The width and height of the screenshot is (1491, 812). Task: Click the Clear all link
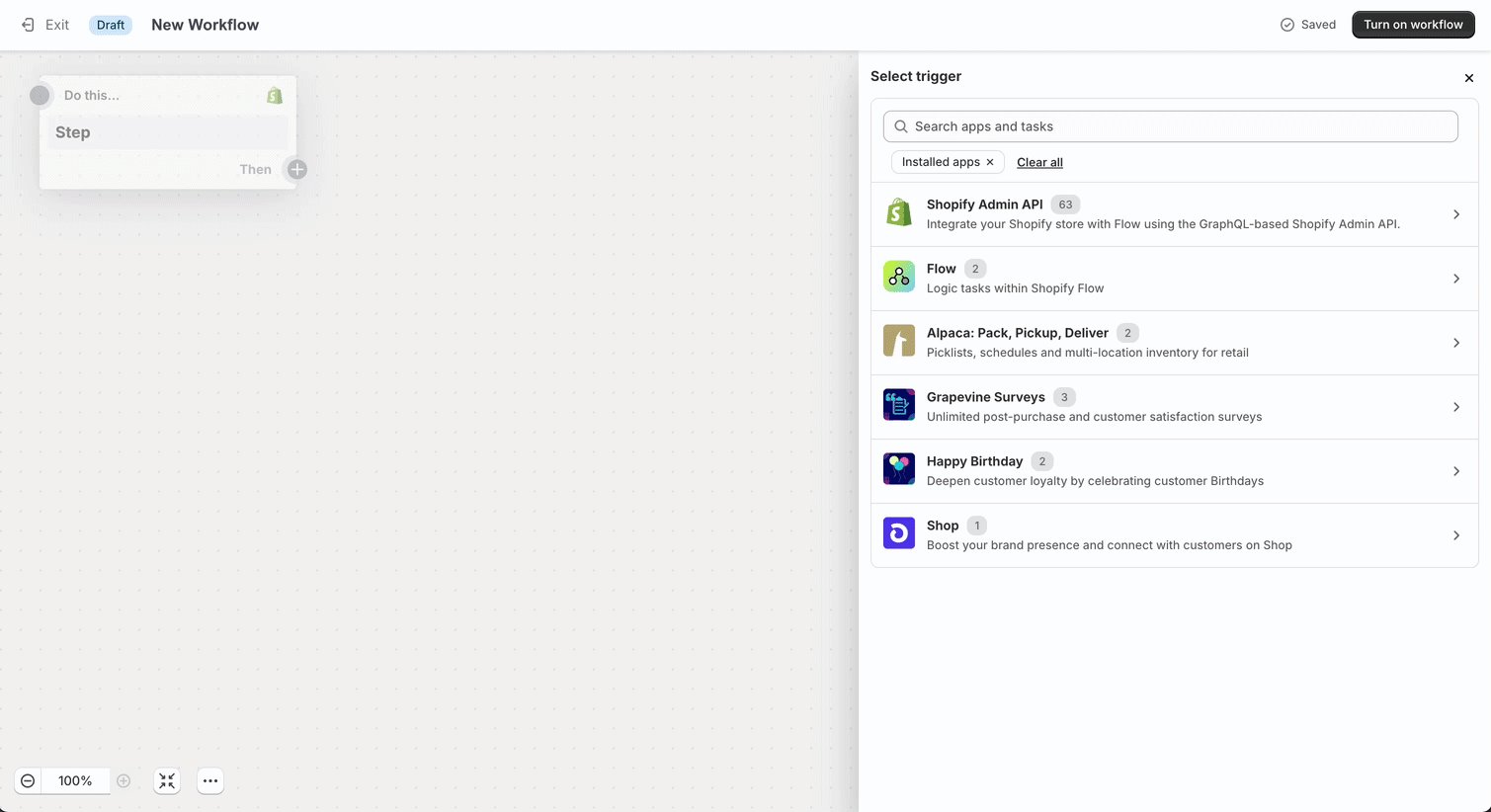(x=1039, y=162)
